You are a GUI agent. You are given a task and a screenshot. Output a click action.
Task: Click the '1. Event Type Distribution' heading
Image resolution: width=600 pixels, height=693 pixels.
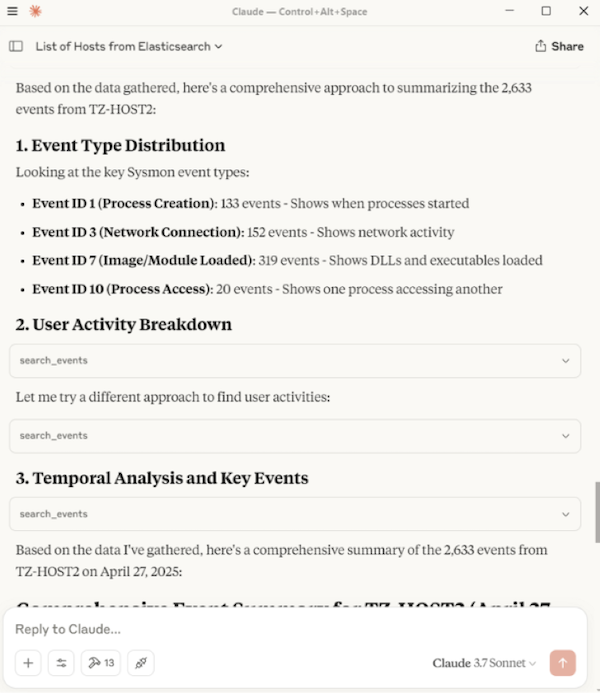pyautogui.click(x=120, y=146)
